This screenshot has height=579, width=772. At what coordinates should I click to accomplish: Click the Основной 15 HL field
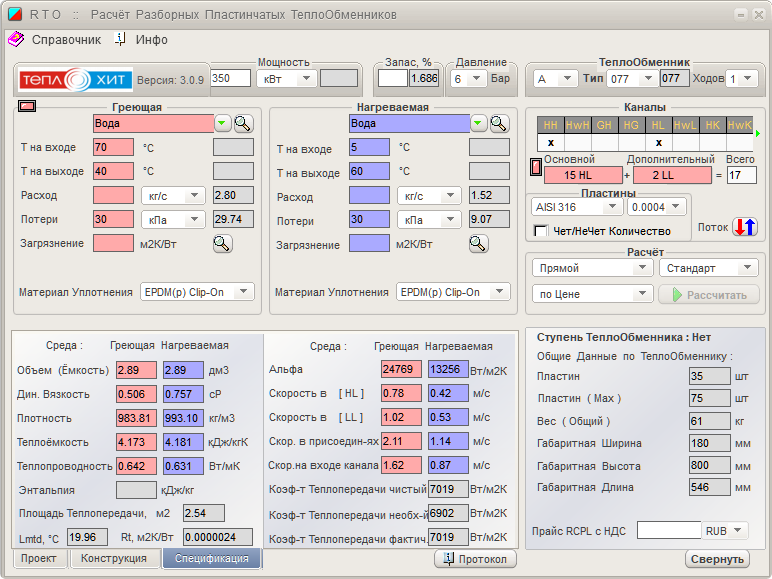pyautogui.click(x=583, y=175)
